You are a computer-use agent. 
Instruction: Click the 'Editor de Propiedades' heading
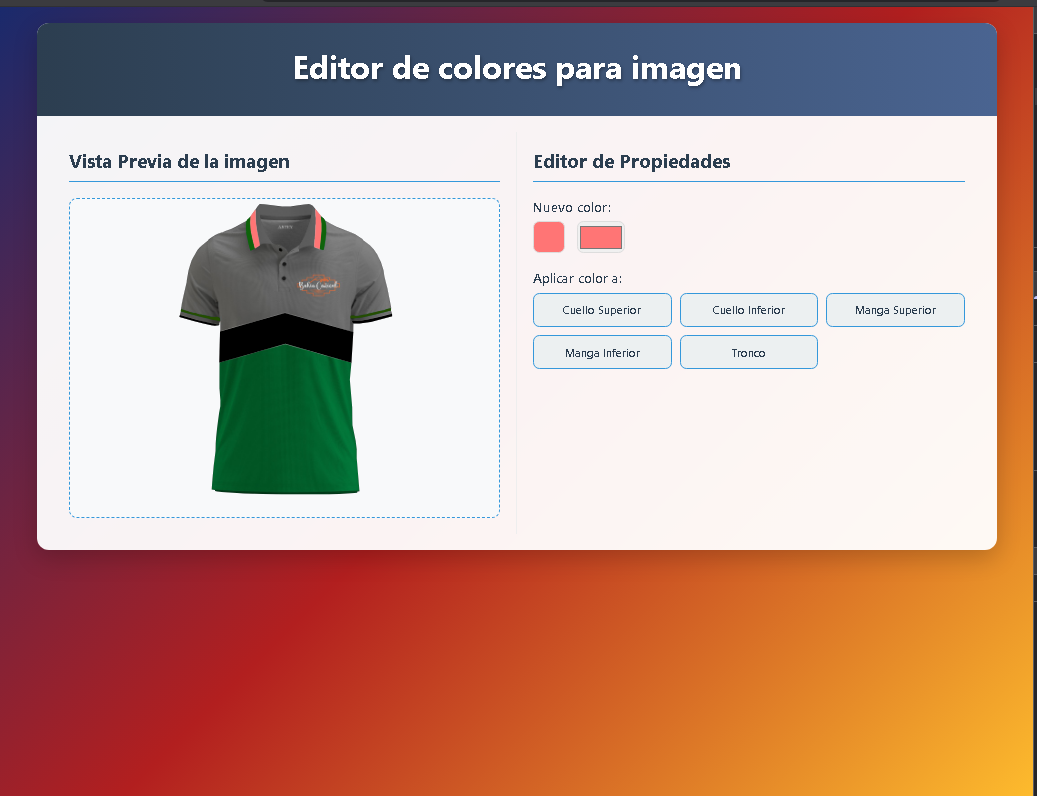632,161
